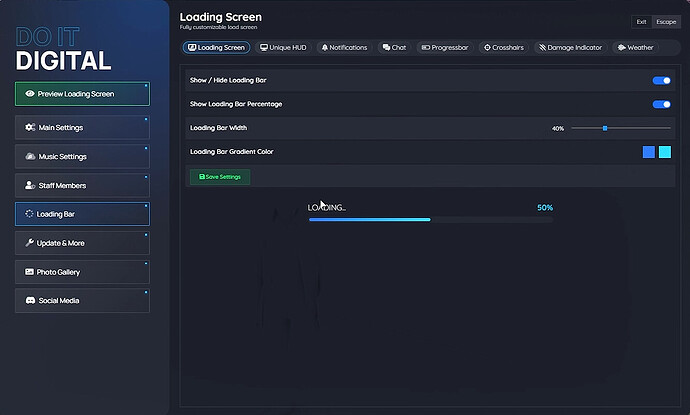Click the floppy disk icon on Save Settings
Screen dimensions: 690x415
pyautogui.click(x=202, y=176)
